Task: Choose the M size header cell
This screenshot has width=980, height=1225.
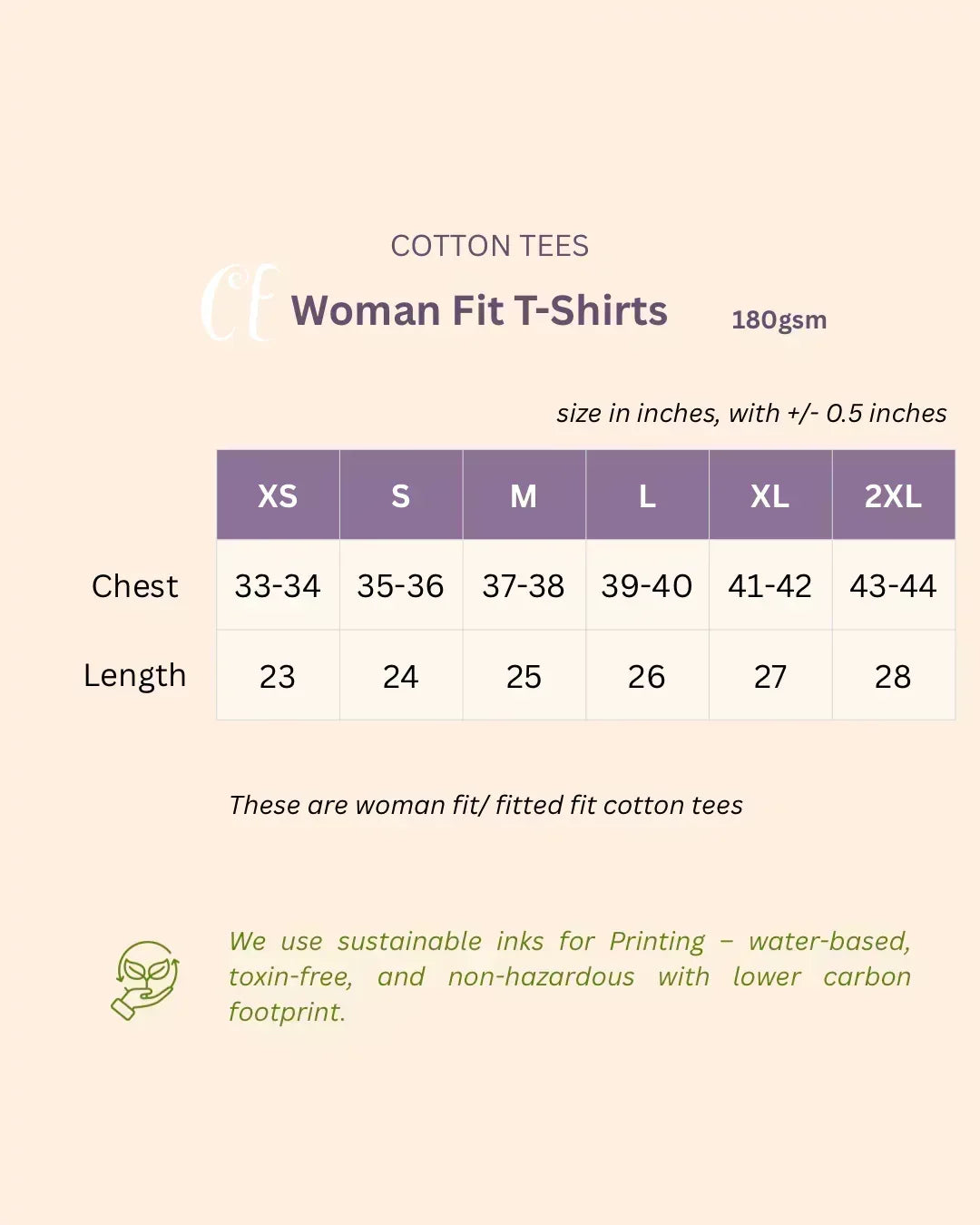Action: (x=524, y=495)
